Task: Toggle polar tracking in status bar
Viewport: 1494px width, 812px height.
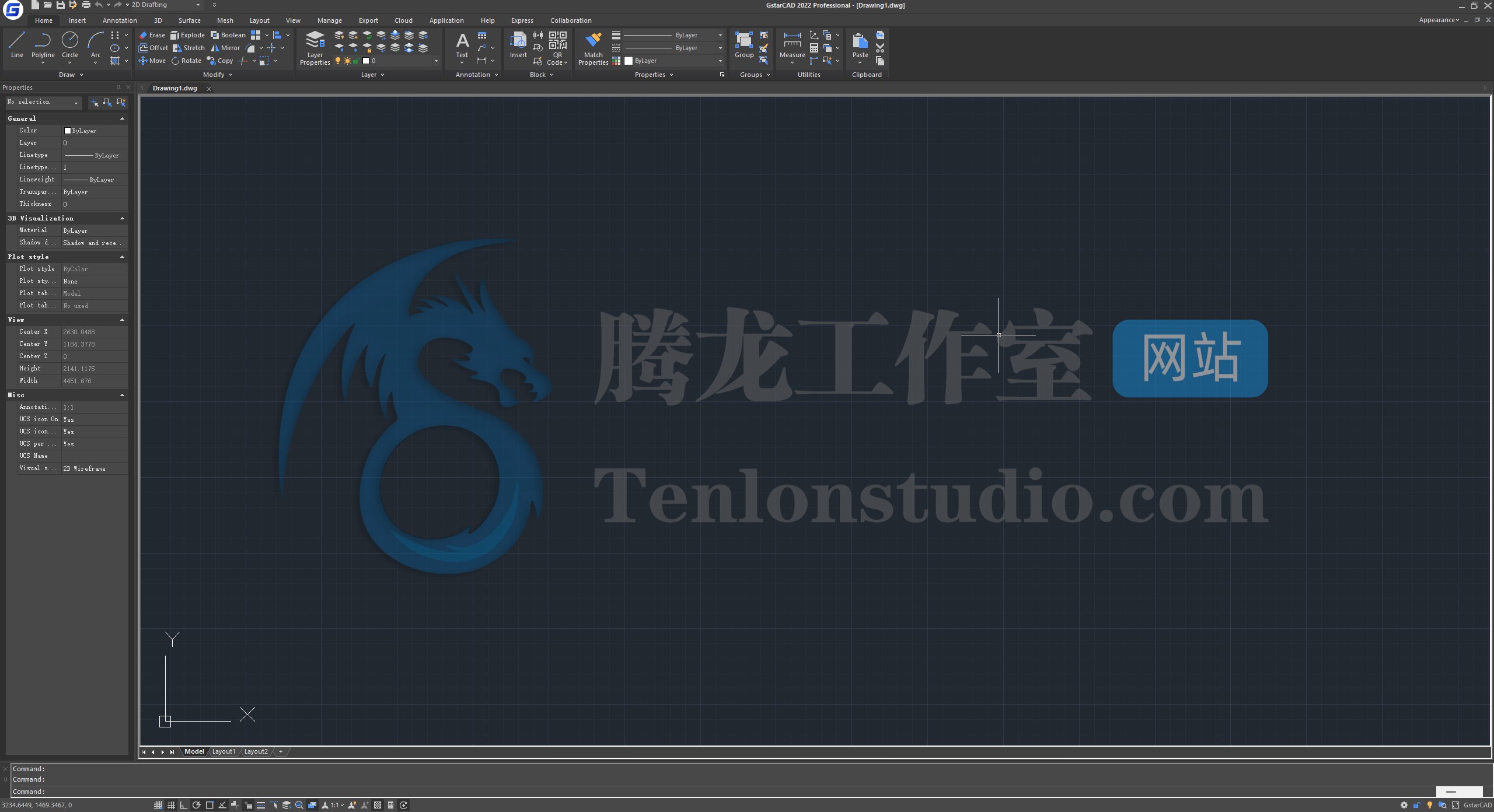Action: pyautogui.click(x=197, y=805)
